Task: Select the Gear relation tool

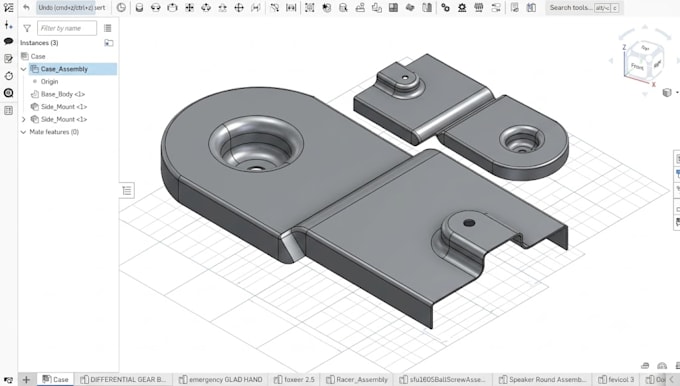Action: coord(445,7)
